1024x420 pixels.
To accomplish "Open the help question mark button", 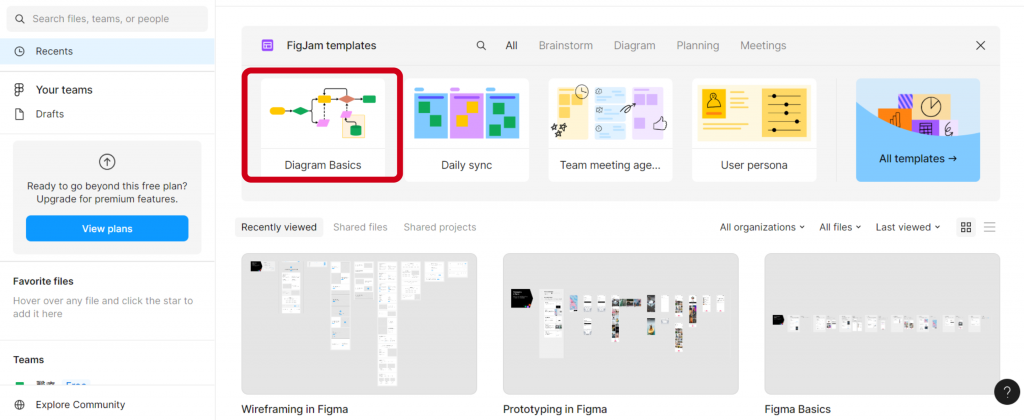I will (1005, 392).
